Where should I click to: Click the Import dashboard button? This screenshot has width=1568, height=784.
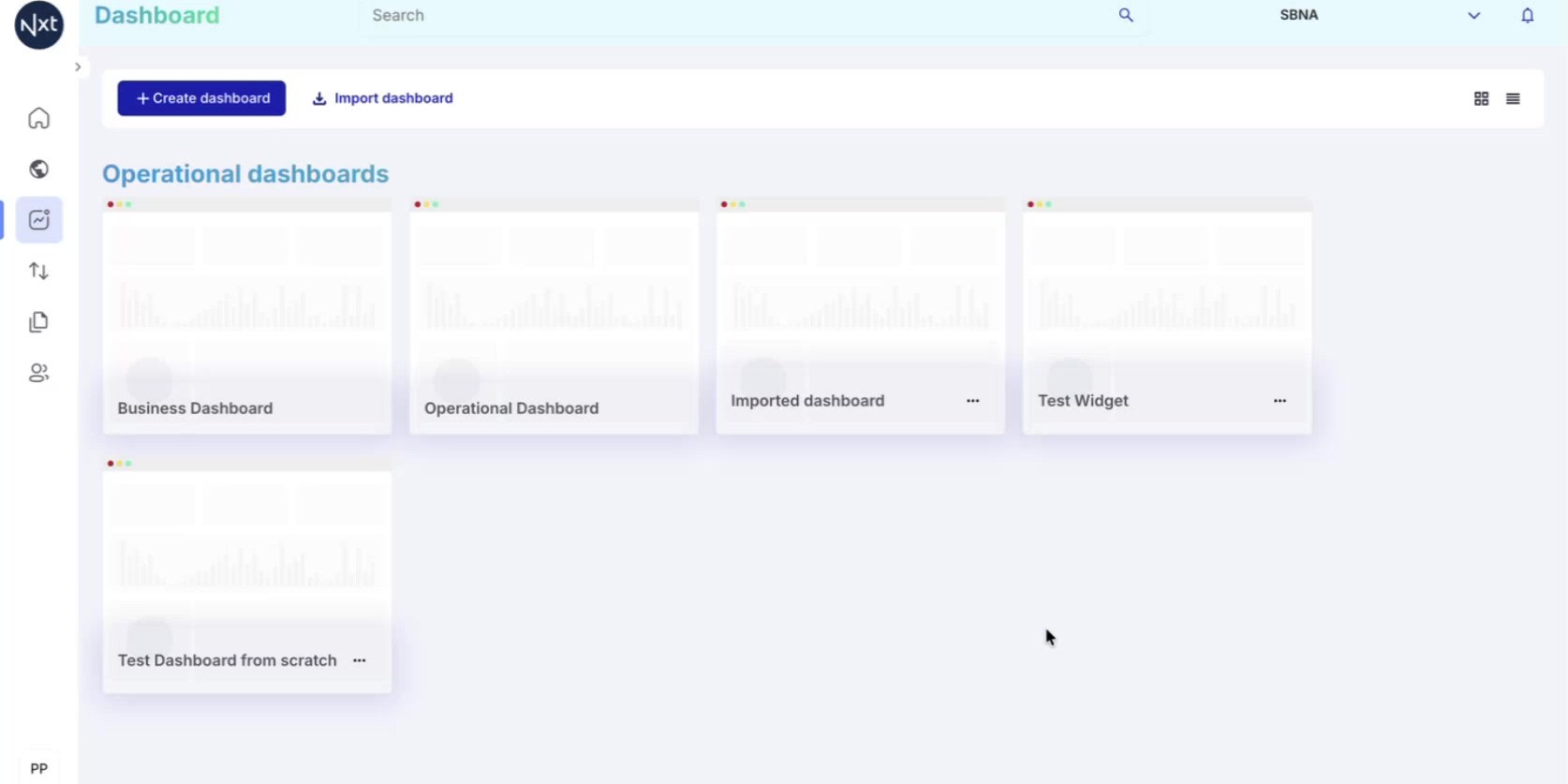[x=382, y=98]
